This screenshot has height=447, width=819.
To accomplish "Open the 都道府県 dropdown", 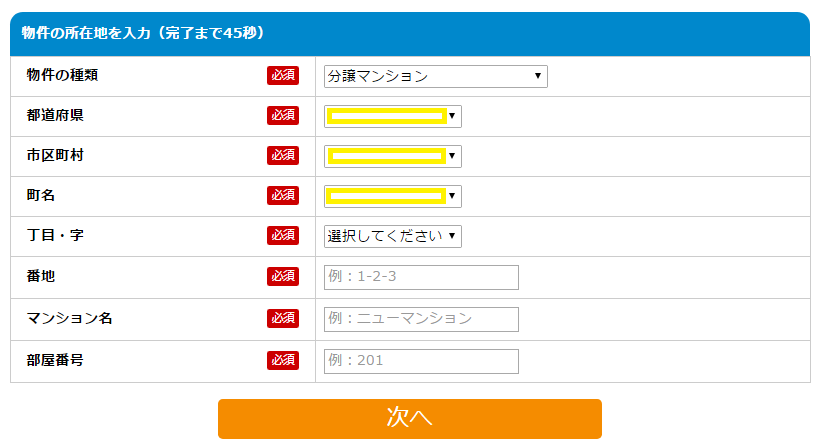I will pyautogui.click(x=392, y=116).
